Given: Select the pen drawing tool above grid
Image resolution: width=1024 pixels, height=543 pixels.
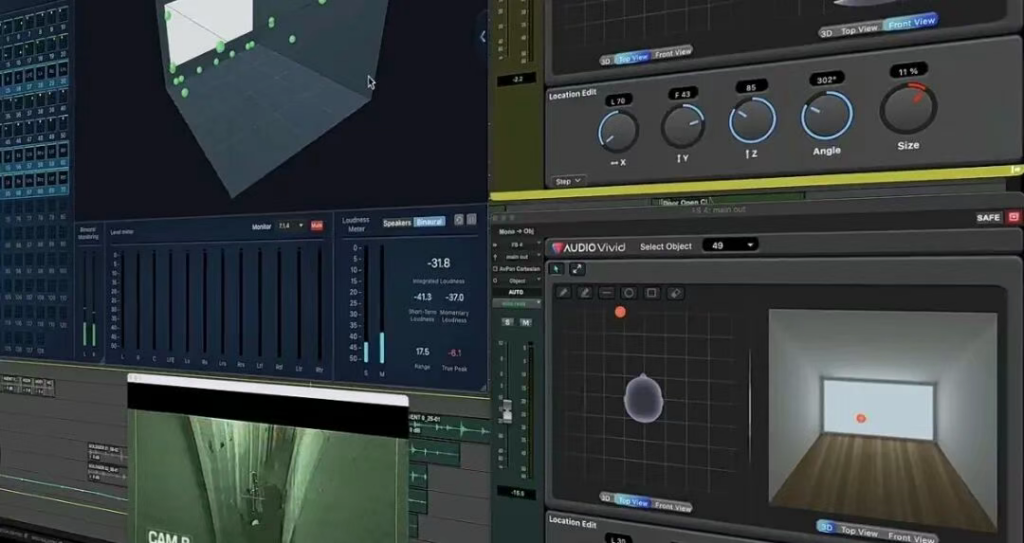Looking at the screenshot, I should (563, 293).
